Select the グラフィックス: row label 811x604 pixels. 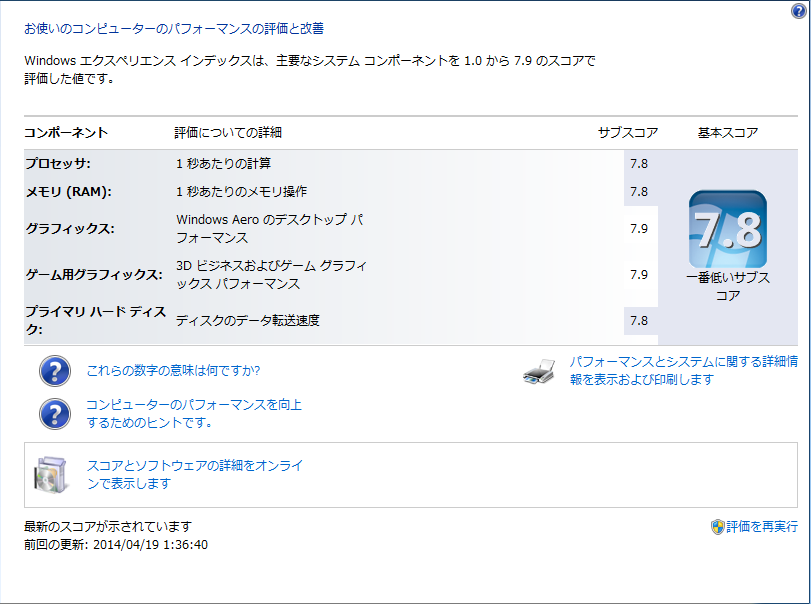pos(70,229)
